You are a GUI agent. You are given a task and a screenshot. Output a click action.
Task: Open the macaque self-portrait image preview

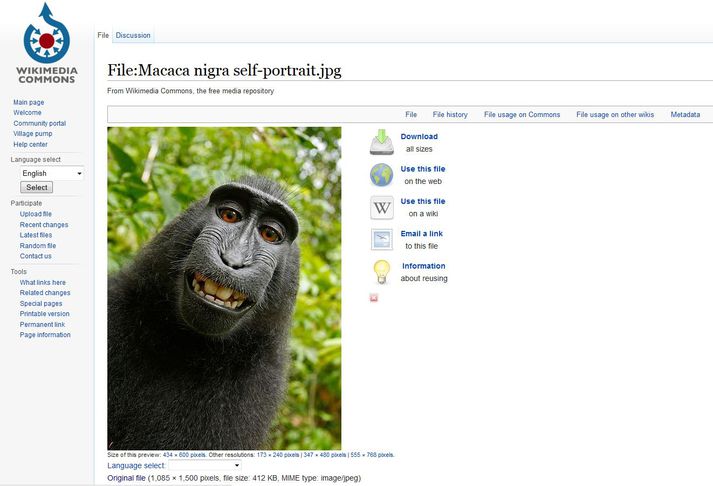point(224,288)
